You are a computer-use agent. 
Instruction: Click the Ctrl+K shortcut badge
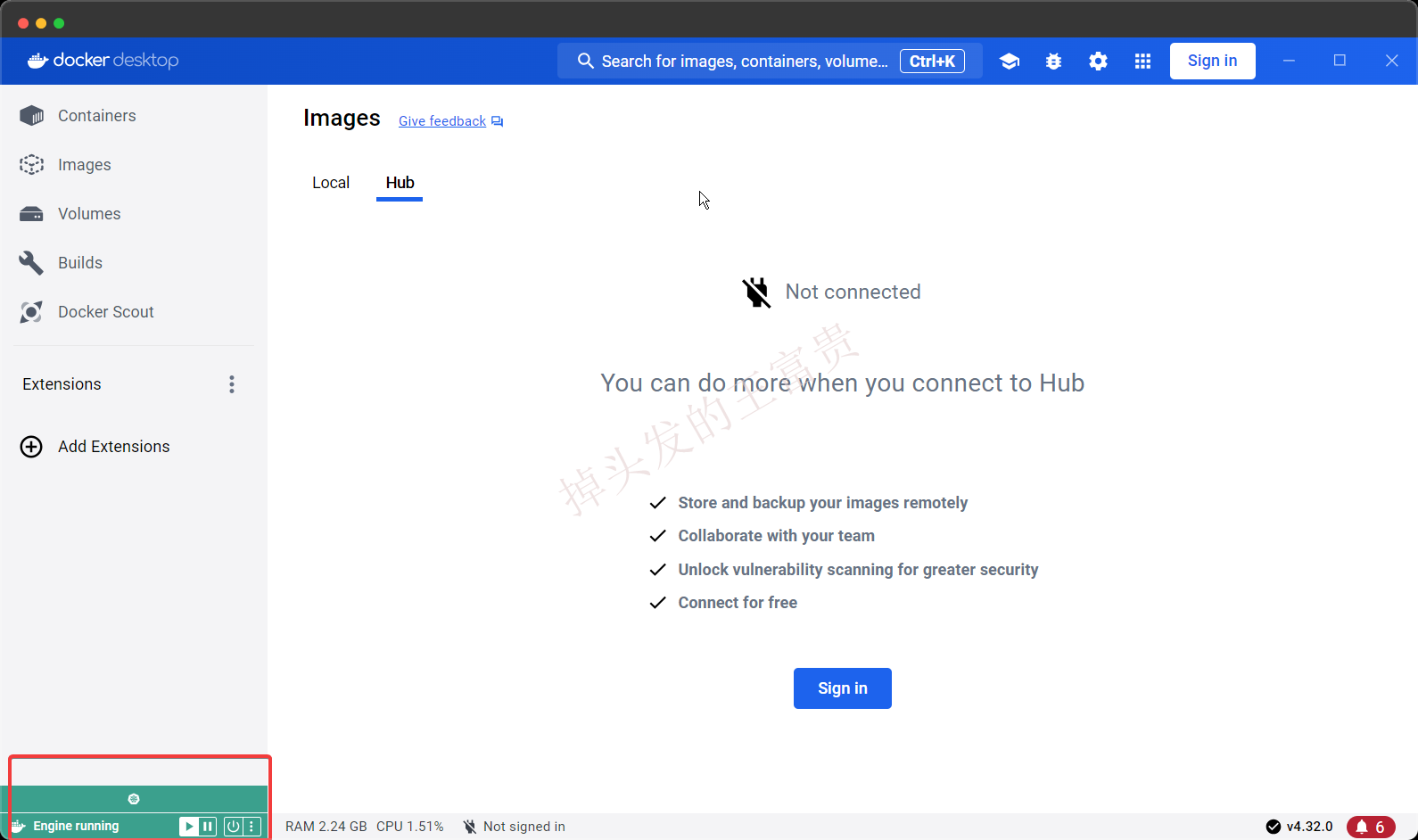[x=932, y=61]
